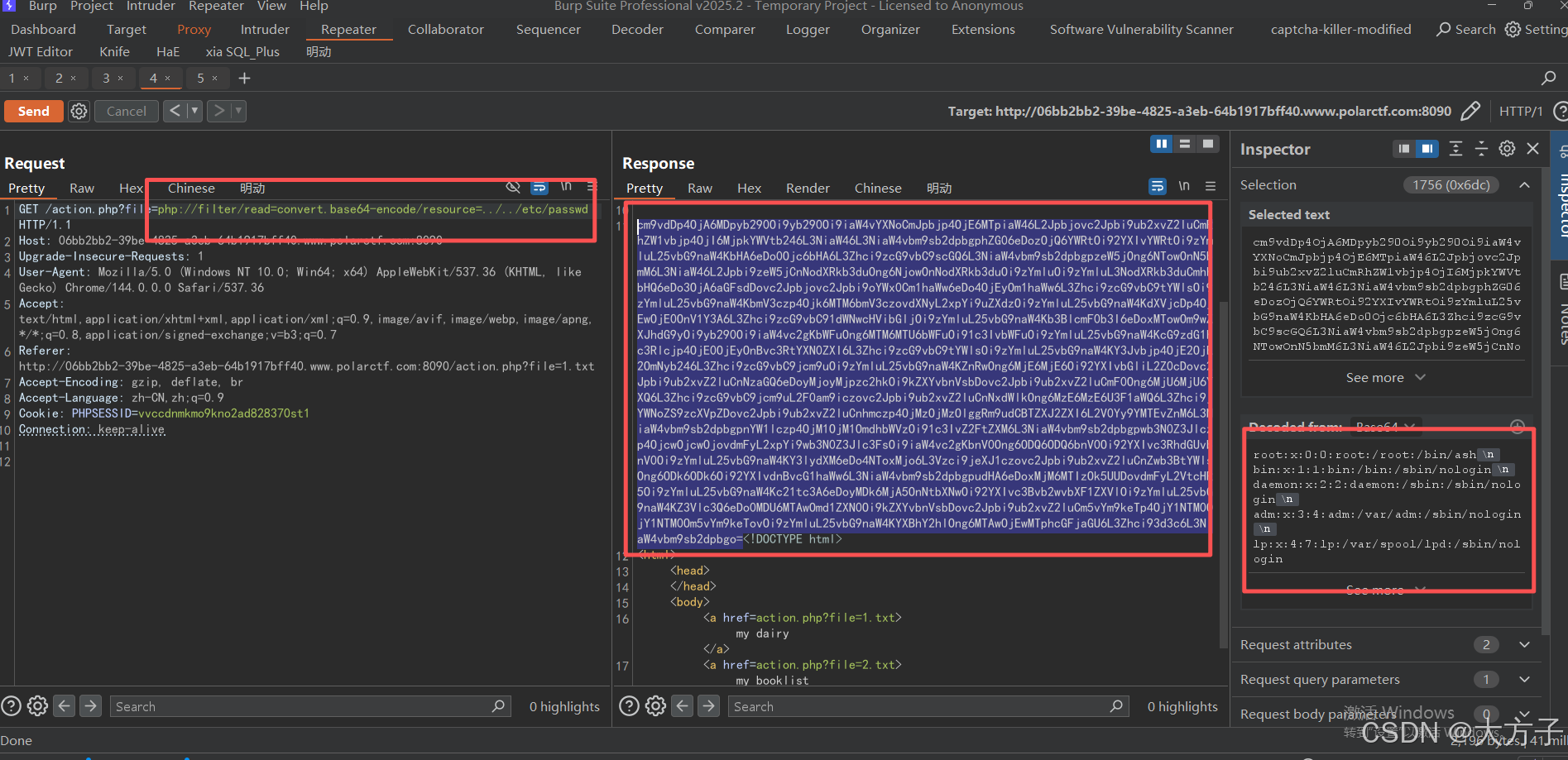Open Response search settings gear
This screenshot has width=1568, height=760.
(x=655, y=706)
